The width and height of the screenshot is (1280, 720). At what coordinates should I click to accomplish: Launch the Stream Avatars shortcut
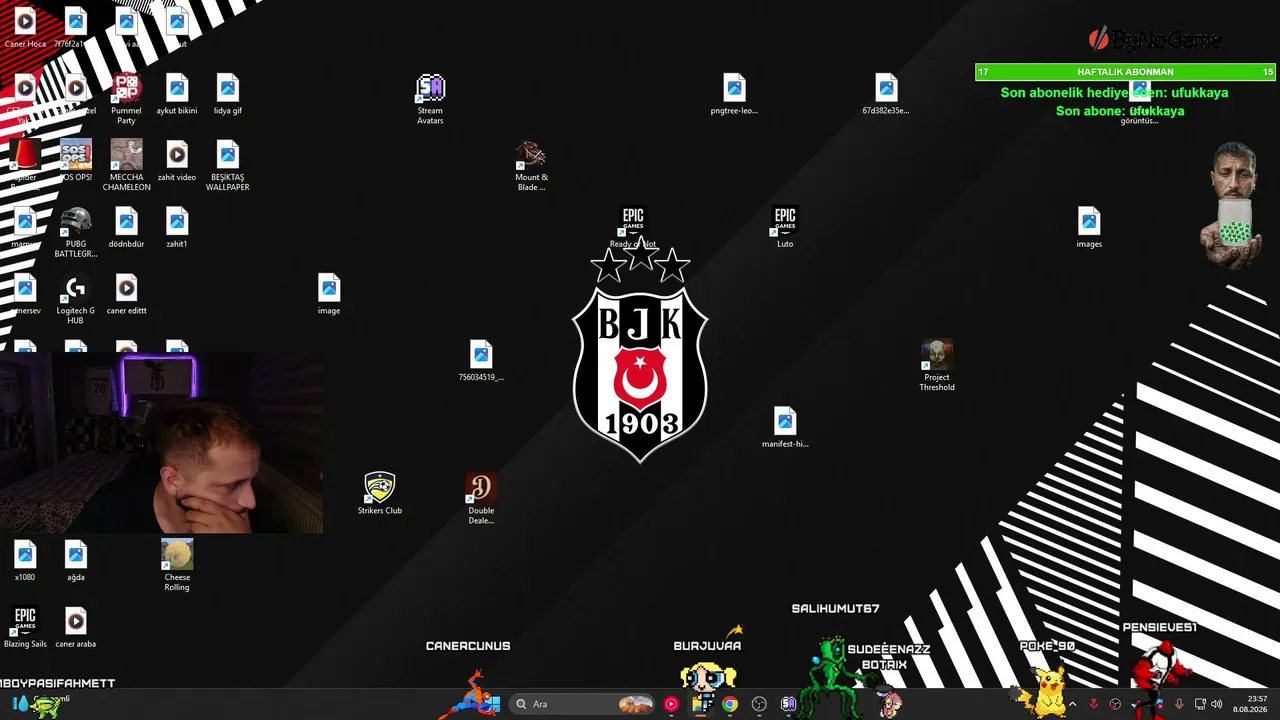pyautogui.click(x=430, y=99)
